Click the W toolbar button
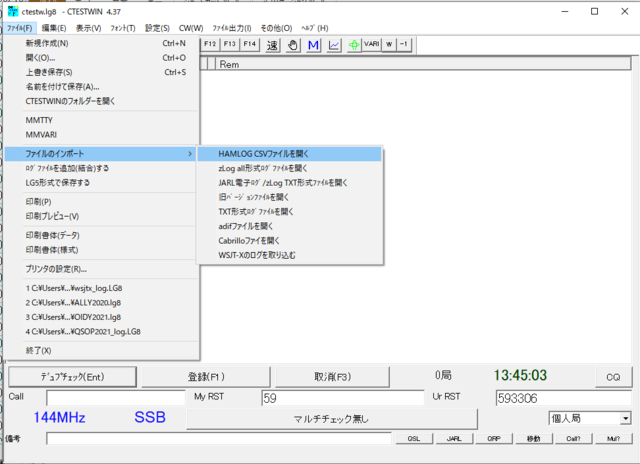This screenshot has width=640, height=464. (389, 44)
